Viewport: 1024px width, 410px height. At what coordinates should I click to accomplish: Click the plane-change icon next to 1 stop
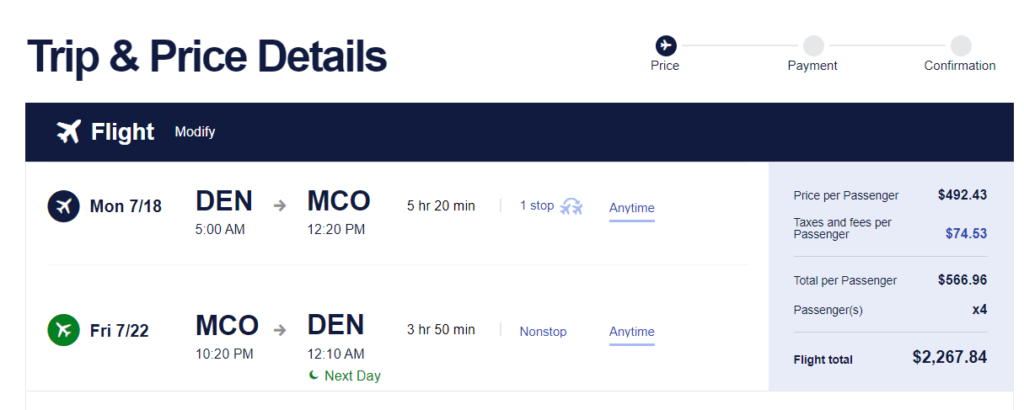pos(571,206)
